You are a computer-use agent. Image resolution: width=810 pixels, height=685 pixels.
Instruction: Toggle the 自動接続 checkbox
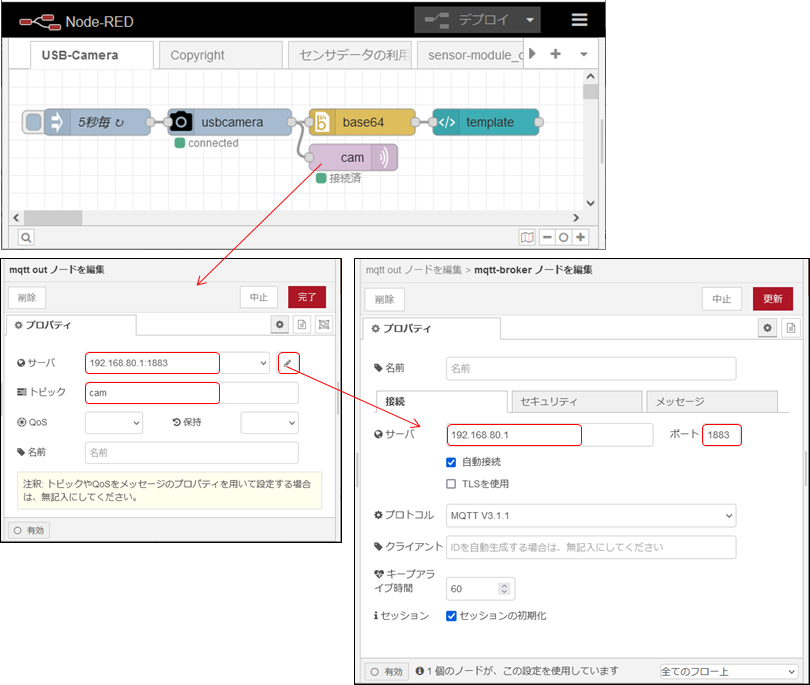coord(452,462)
